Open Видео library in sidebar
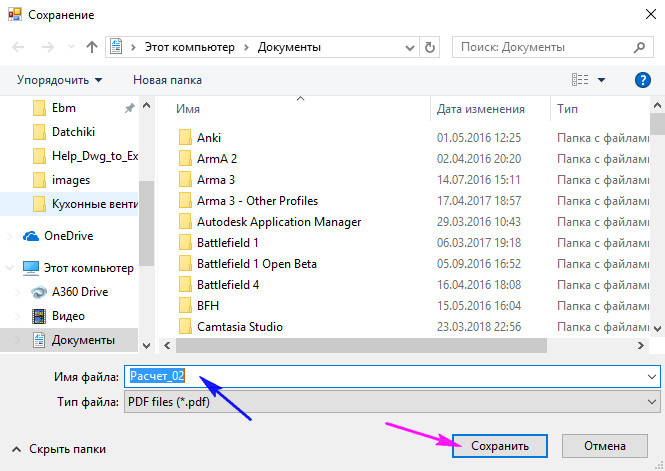The image size is (665, 471). (68, 316)
